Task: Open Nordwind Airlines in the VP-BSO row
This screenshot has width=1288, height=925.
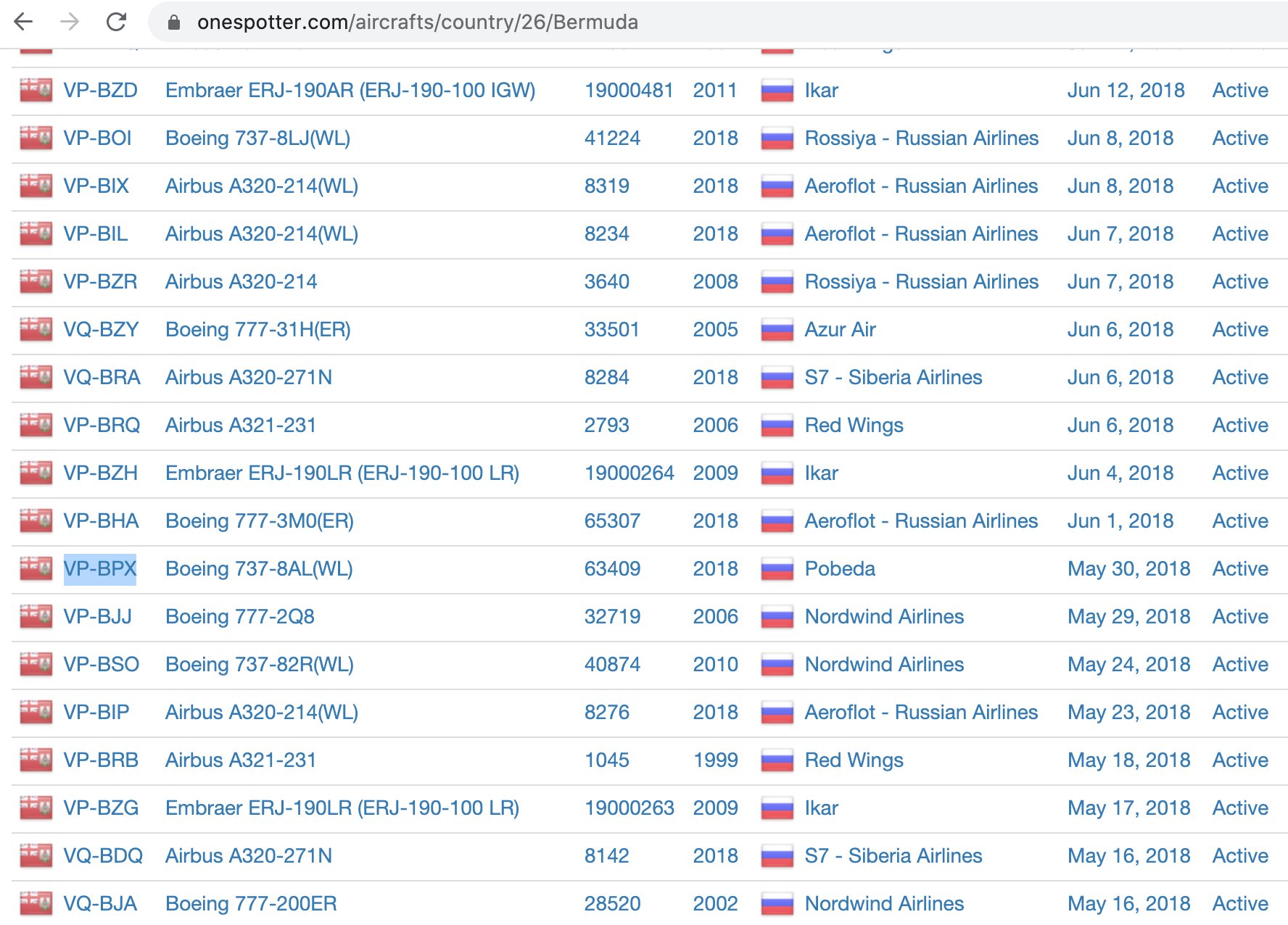Action: (x=884, y=665)
